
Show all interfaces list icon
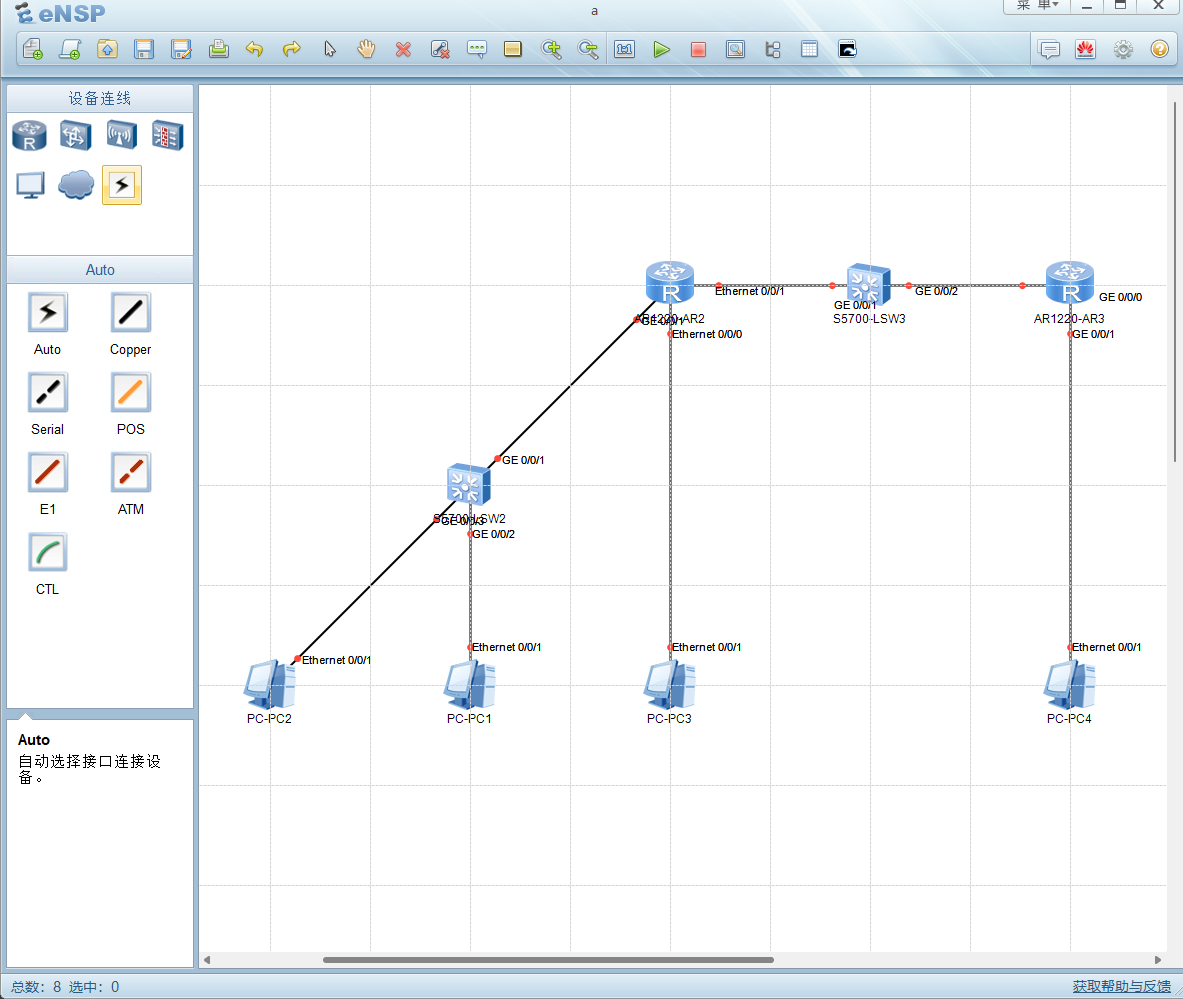[x=773, y=50]
